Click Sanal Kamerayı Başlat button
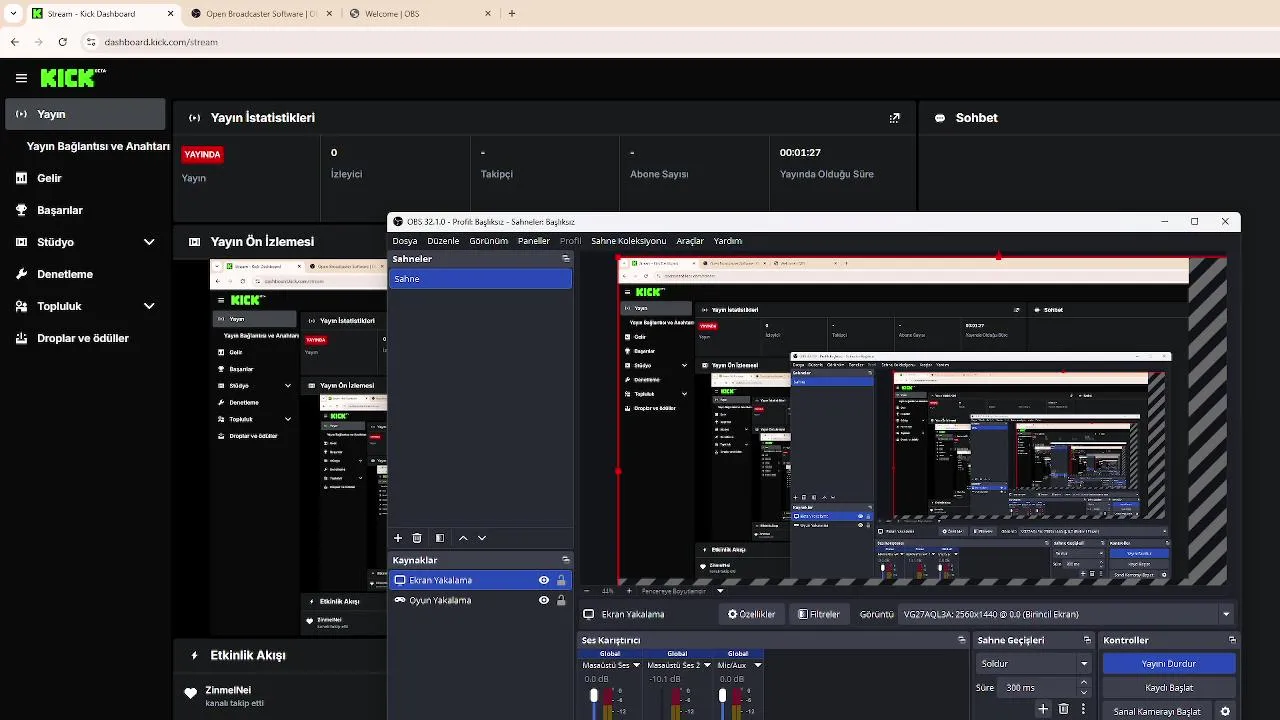This screenshot has width=1280, height=720. (x=1157, y=712)
